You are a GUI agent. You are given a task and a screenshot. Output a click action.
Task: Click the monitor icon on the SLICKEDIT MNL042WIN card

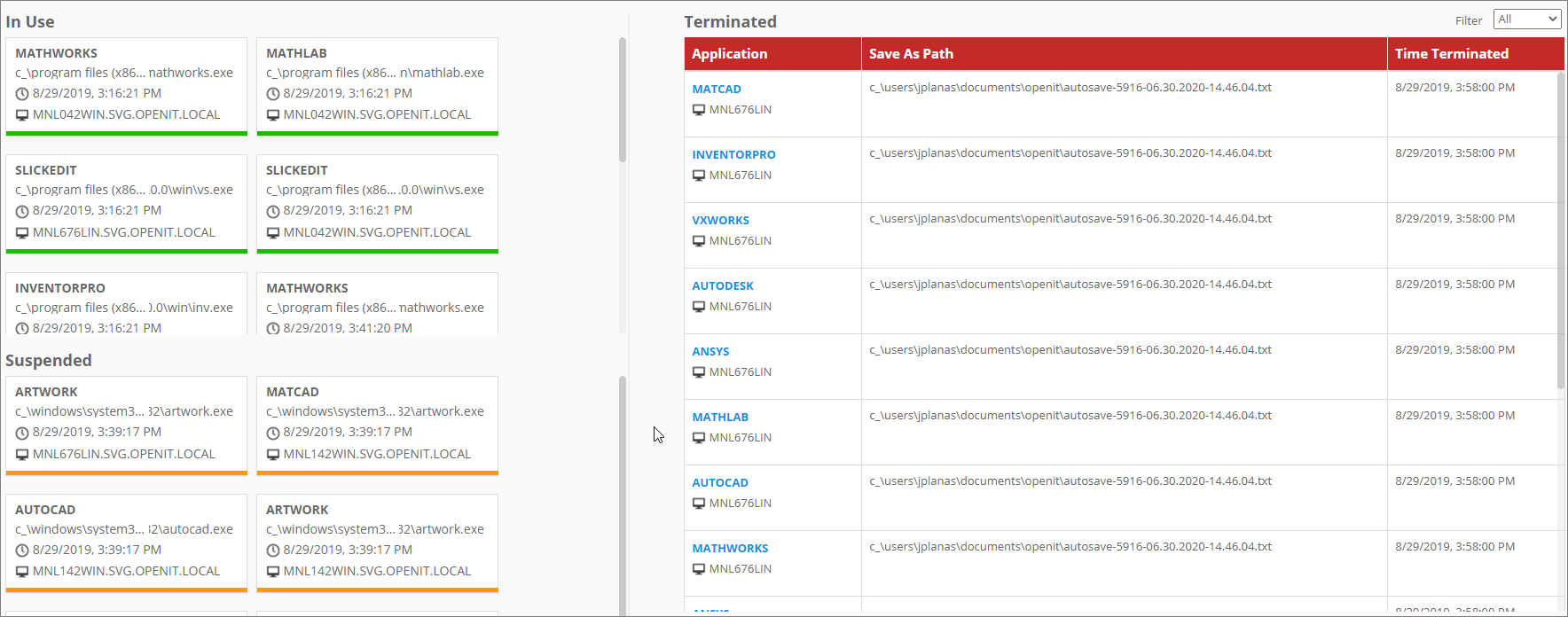273,233
